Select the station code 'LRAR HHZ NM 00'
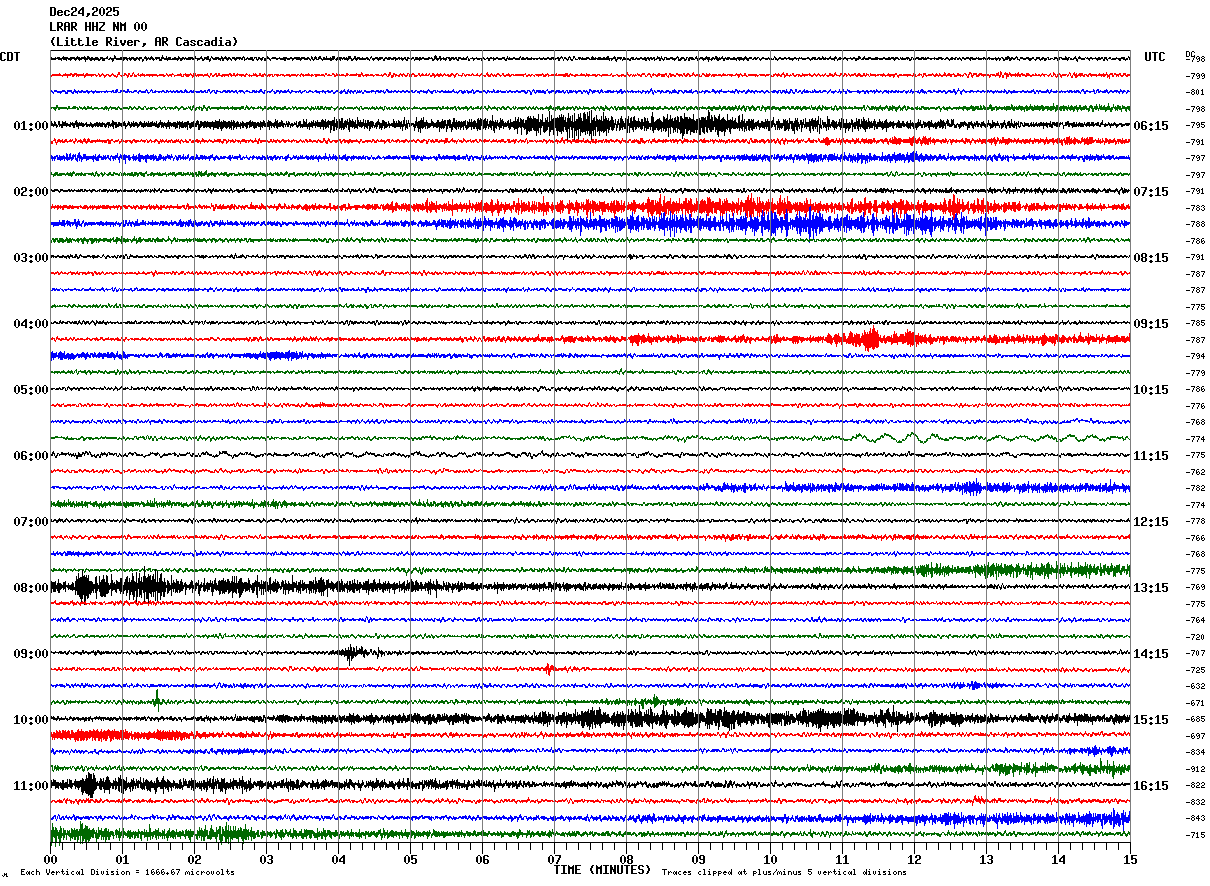 click(x=98, y=27)
